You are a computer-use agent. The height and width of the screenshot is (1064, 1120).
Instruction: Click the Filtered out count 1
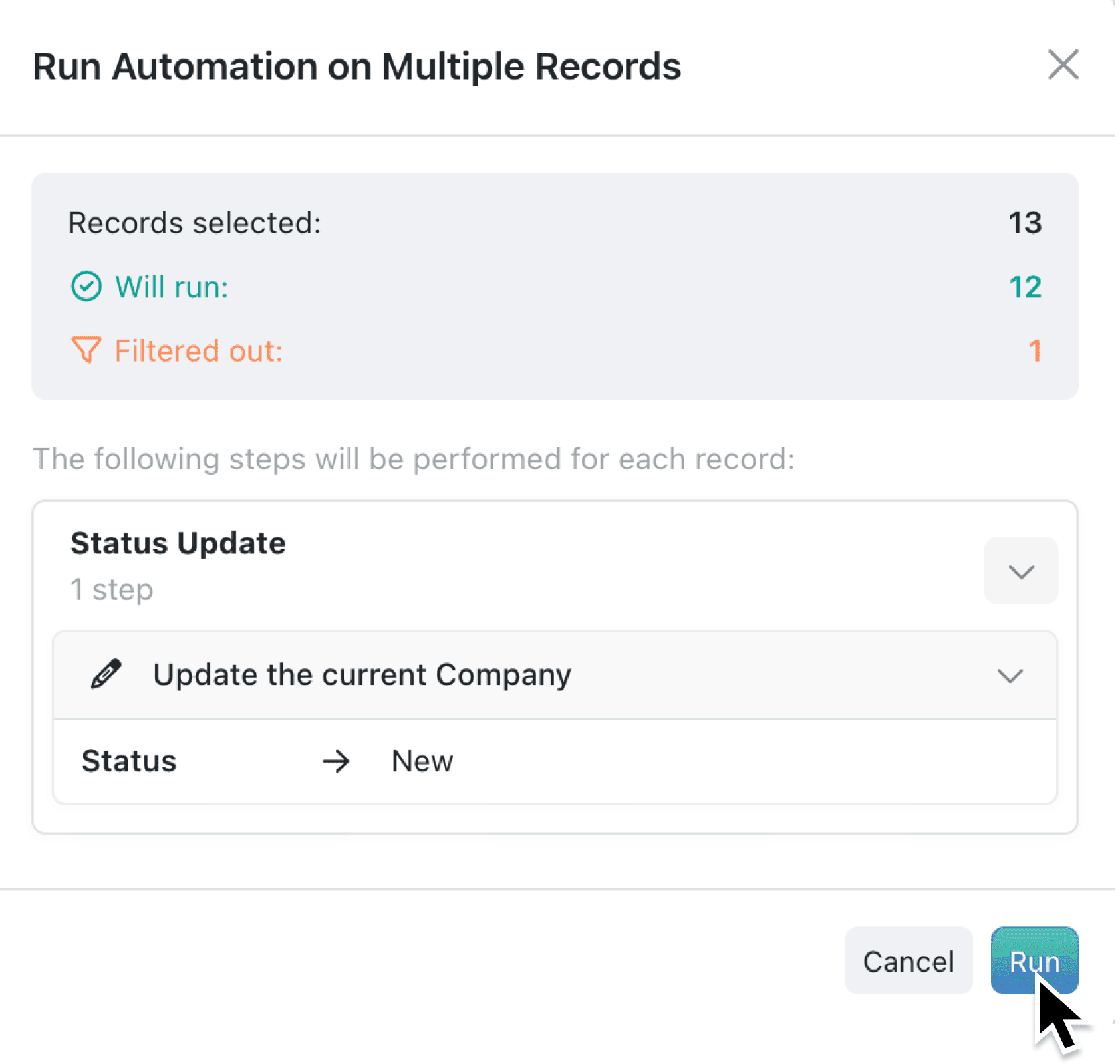click(1035, 350)
